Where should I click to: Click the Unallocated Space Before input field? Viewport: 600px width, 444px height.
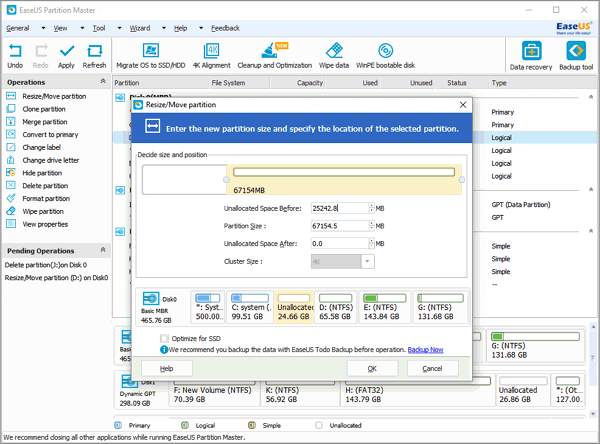(340, 208)
